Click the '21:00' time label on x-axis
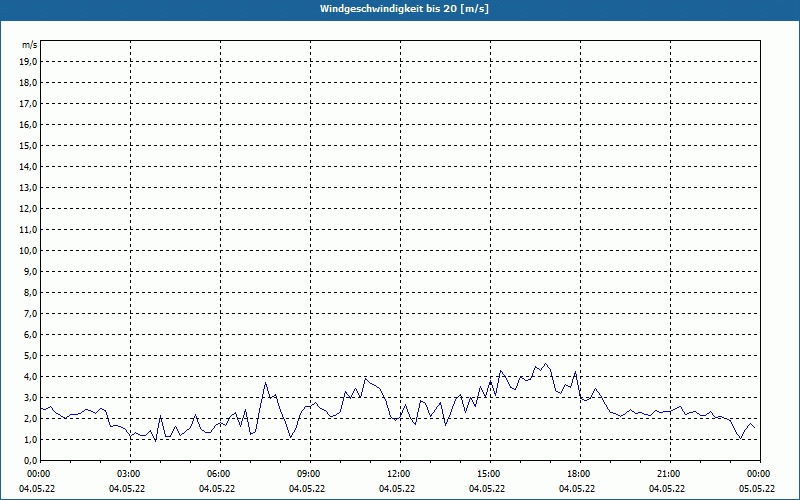 670,474
